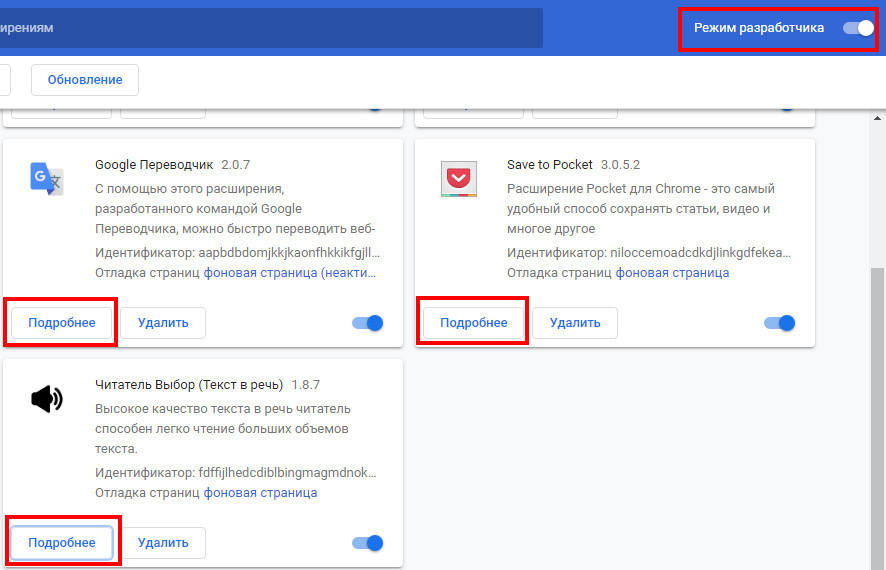Select the Идентификатор: fdffijlhedcdiblbingmagmdnok text
886x570 pixels.
[236, 472]
